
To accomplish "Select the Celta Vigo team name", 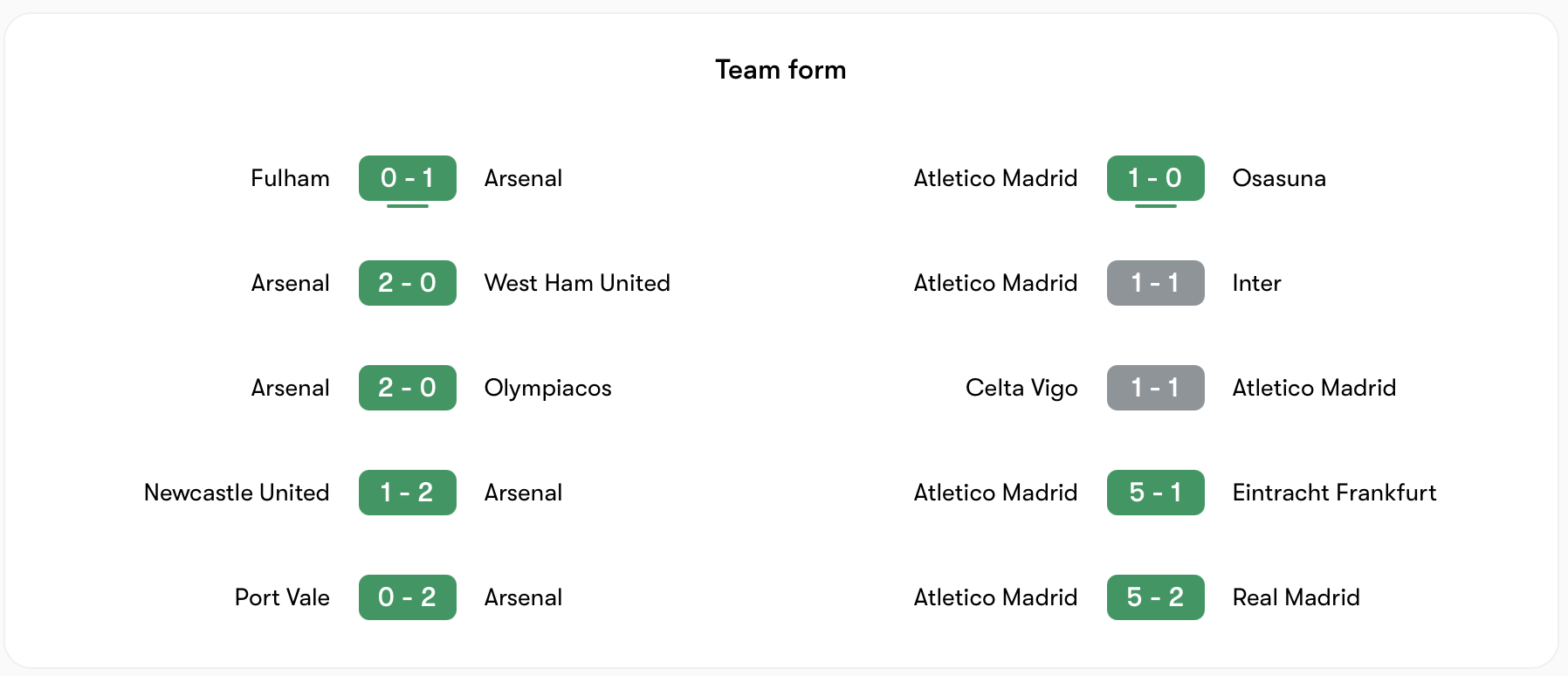I will 1021,388.
